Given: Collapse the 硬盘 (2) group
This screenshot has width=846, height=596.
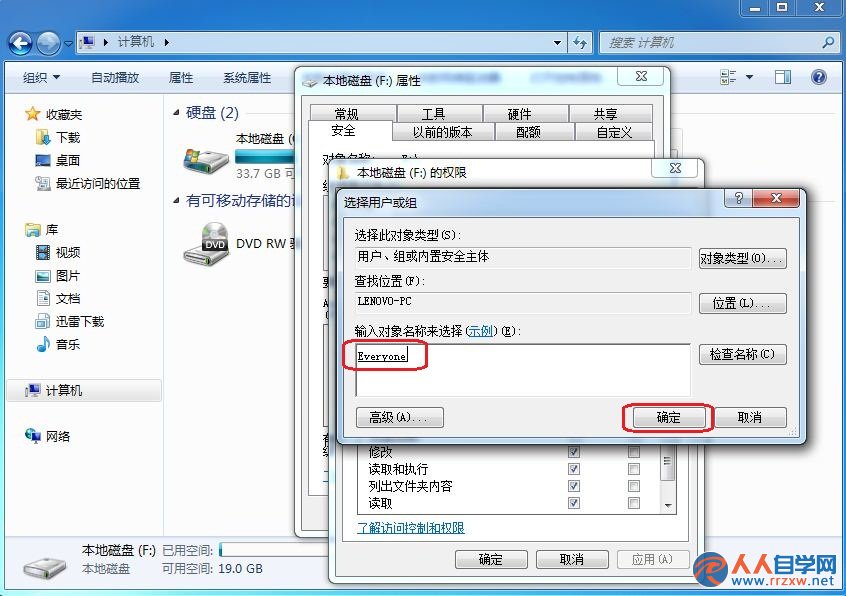Looking at the screenshot, I should coord(176,113).
